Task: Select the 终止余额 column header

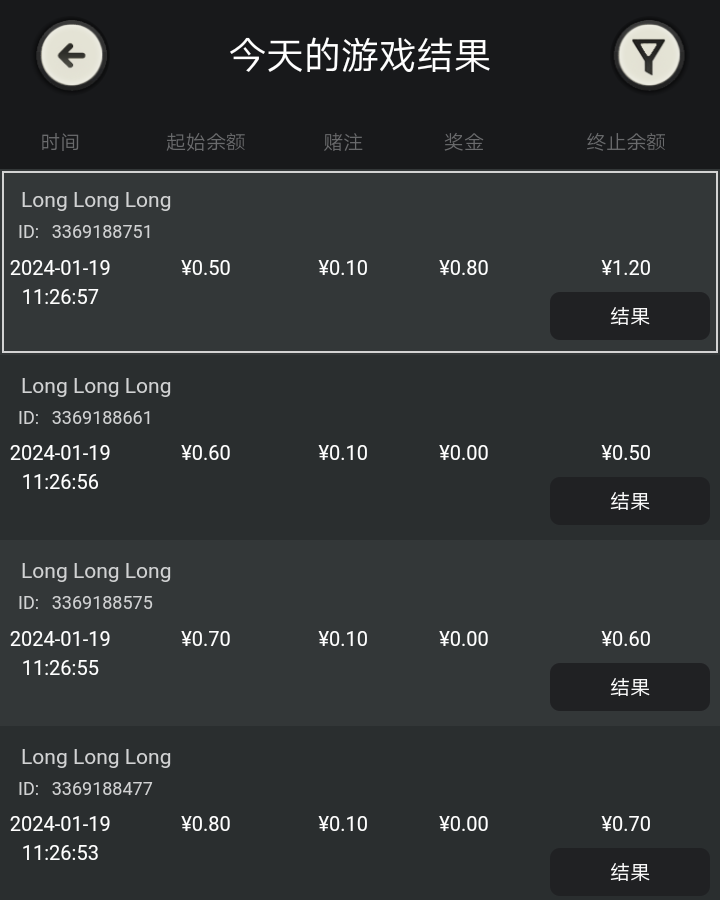Action: point(626,142)
